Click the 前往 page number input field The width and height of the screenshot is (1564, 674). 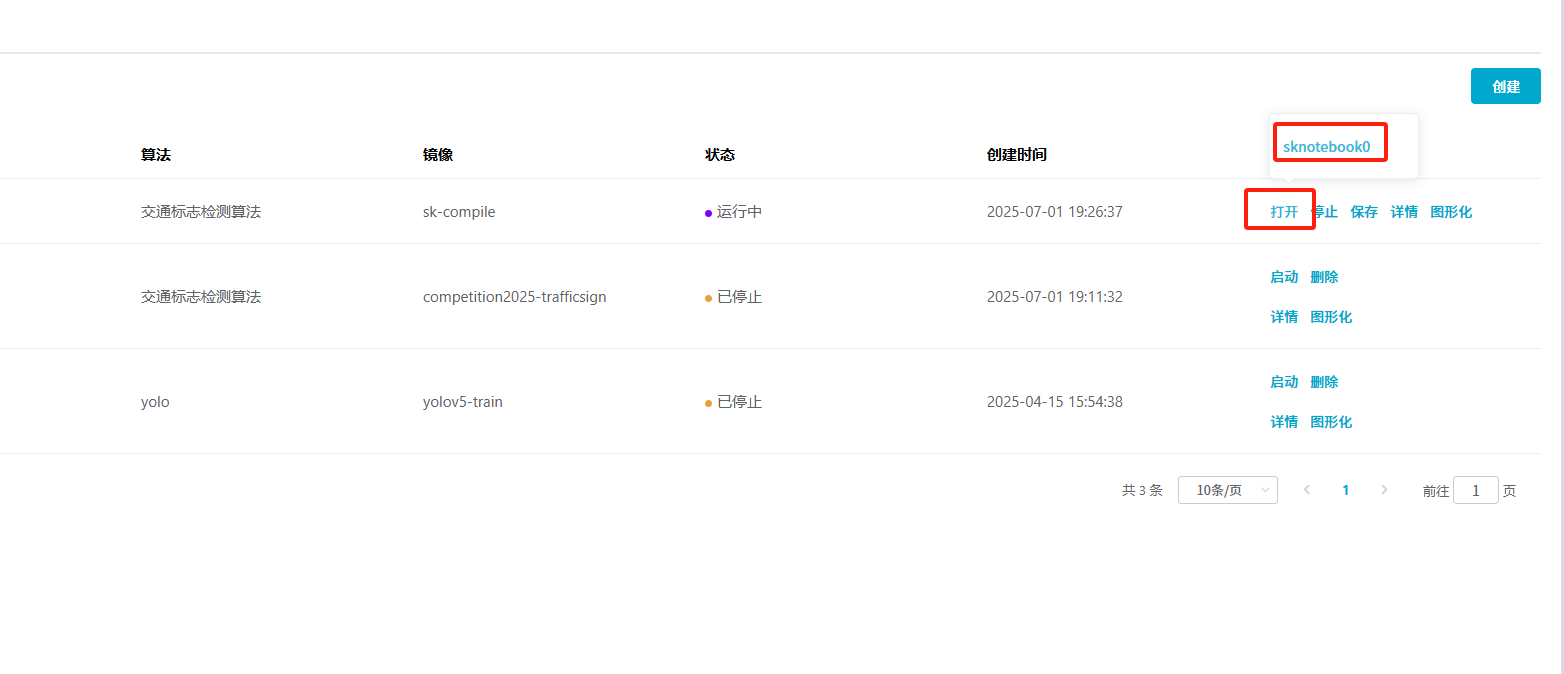[x=1475, y=490]
